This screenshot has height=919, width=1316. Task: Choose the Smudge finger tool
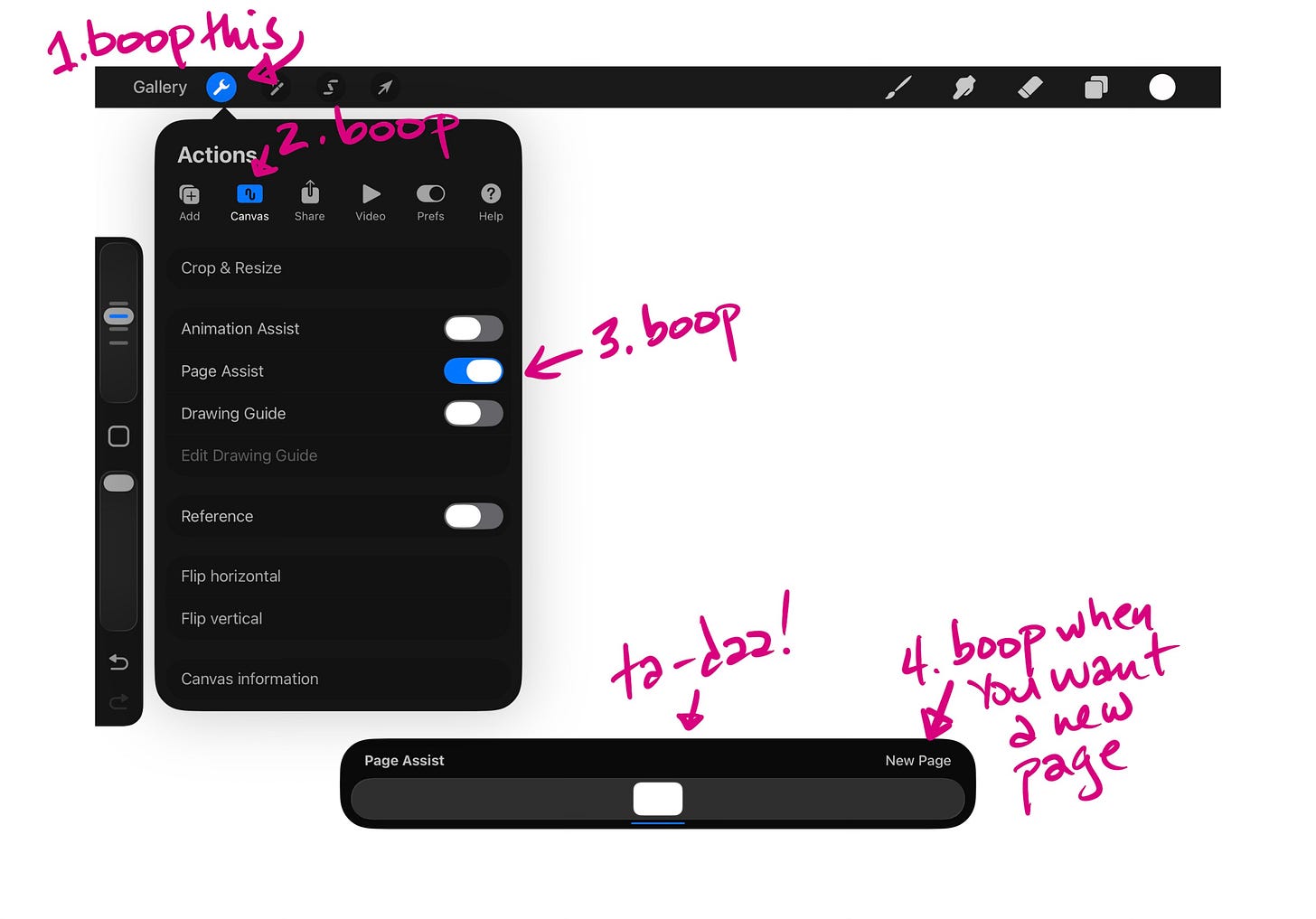964,88
